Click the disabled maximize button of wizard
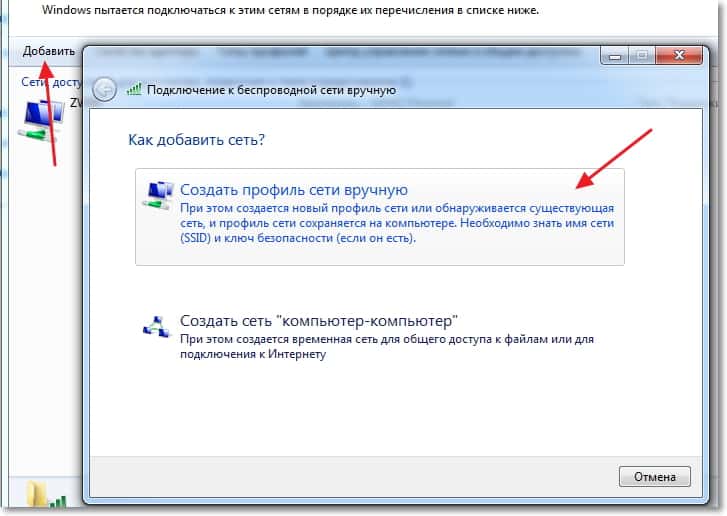 pyautogui.click(x=642, y=56)
